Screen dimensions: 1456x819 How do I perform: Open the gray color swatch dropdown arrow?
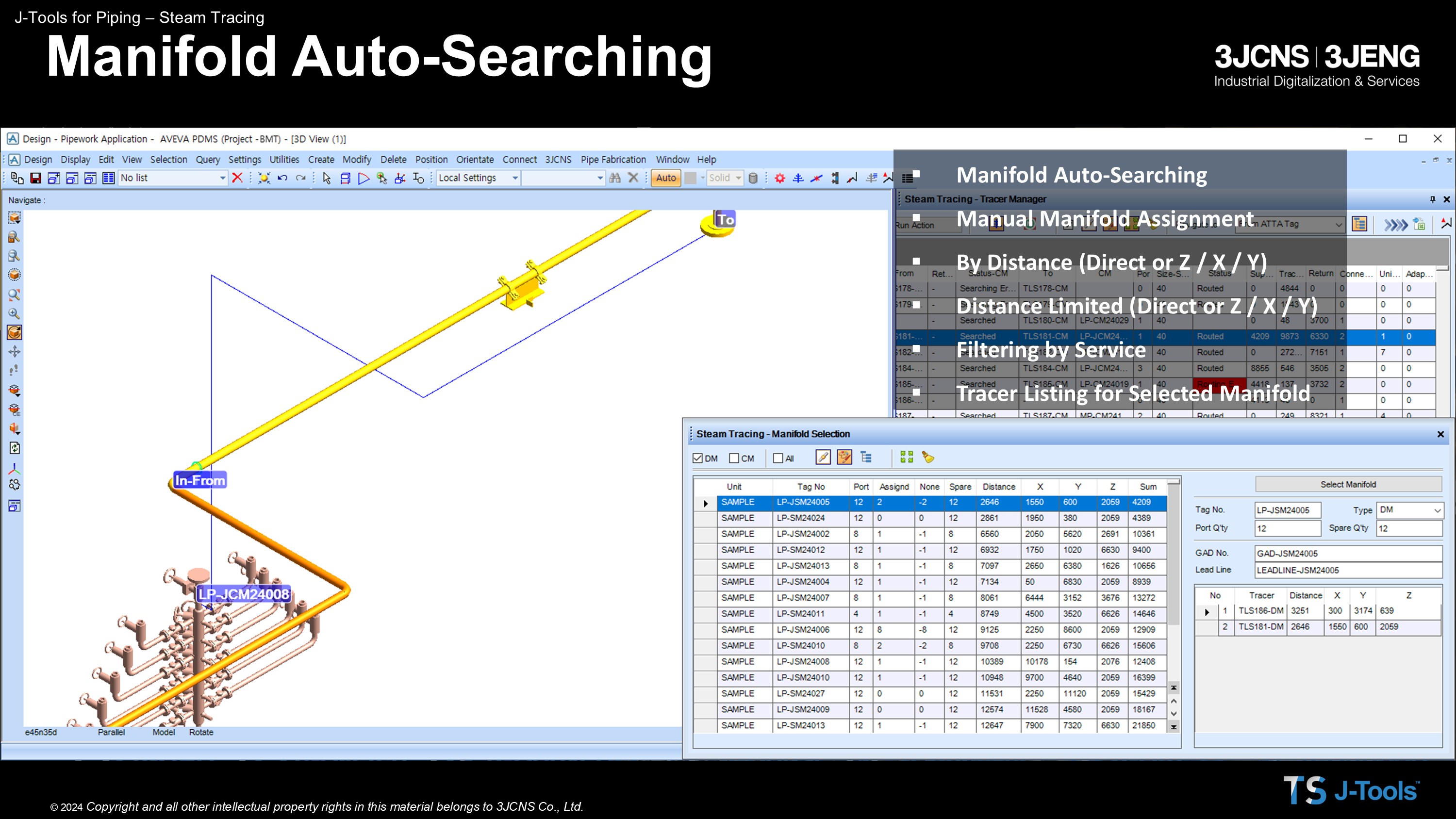point(703,178)
